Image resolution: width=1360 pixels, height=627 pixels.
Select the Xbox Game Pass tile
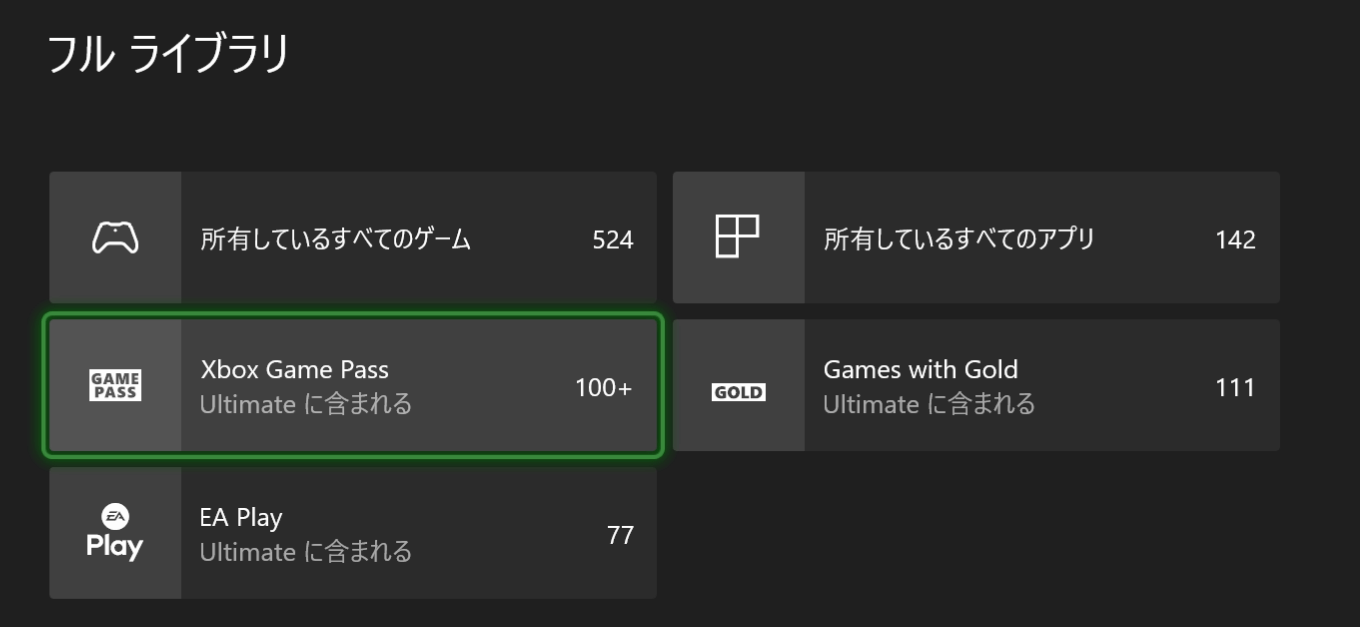pyautogui.click(x=353, y=385)
